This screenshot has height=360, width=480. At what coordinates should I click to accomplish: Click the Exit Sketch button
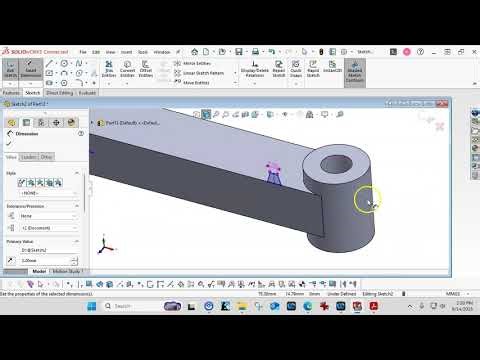point(10,69)
